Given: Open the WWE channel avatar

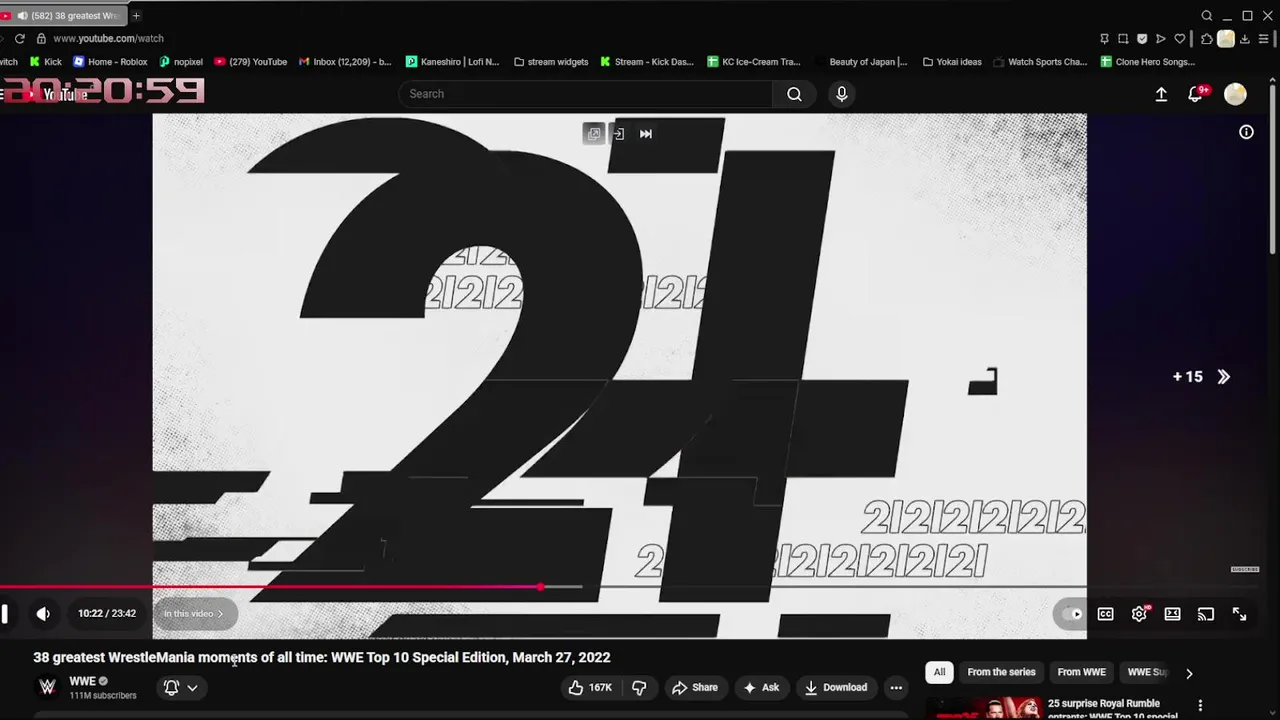Looking at the screenshot, I should (x=47, y=687).
